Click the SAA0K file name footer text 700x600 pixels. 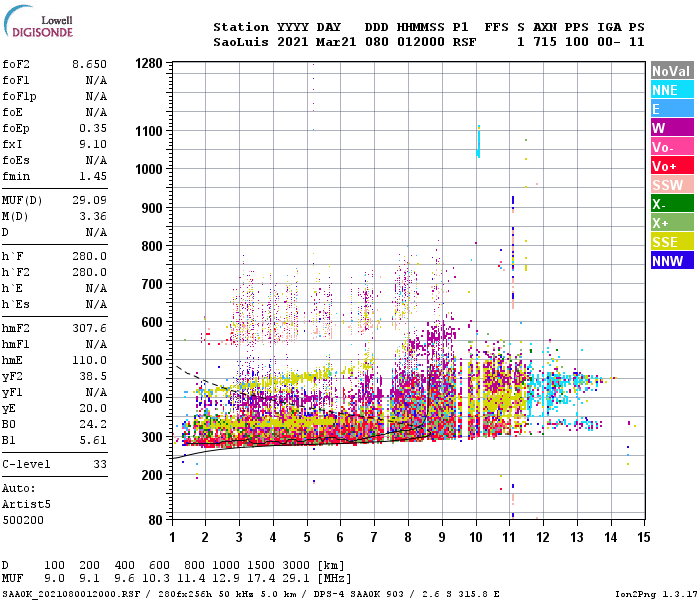tap(71, 594)
